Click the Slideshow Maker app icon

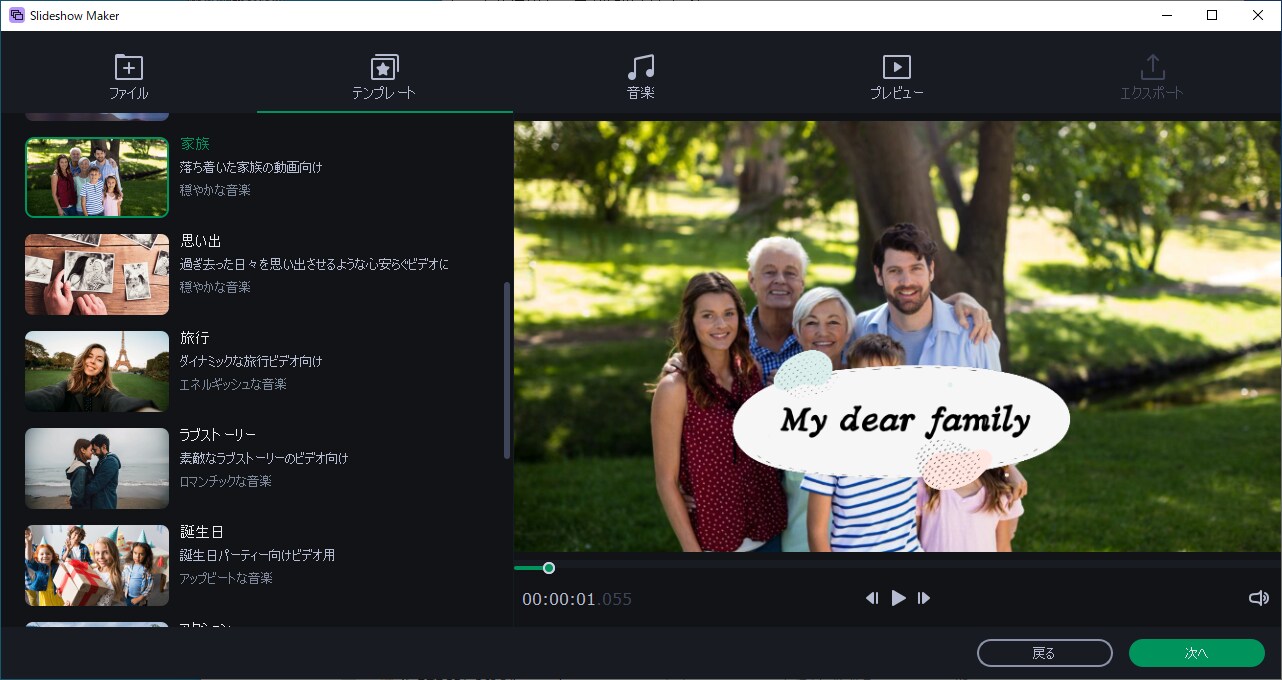pyautogui.click(x=16, y=15)
